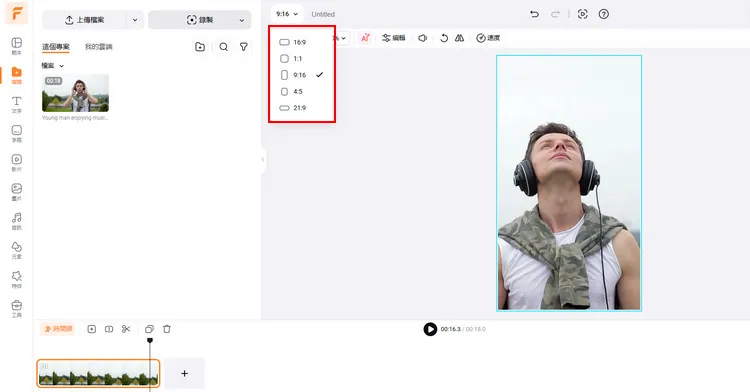Viewport: 750px width, 392px height.
Task: Rotate the video with the rotate icon
Action: [x=444, y=38]
